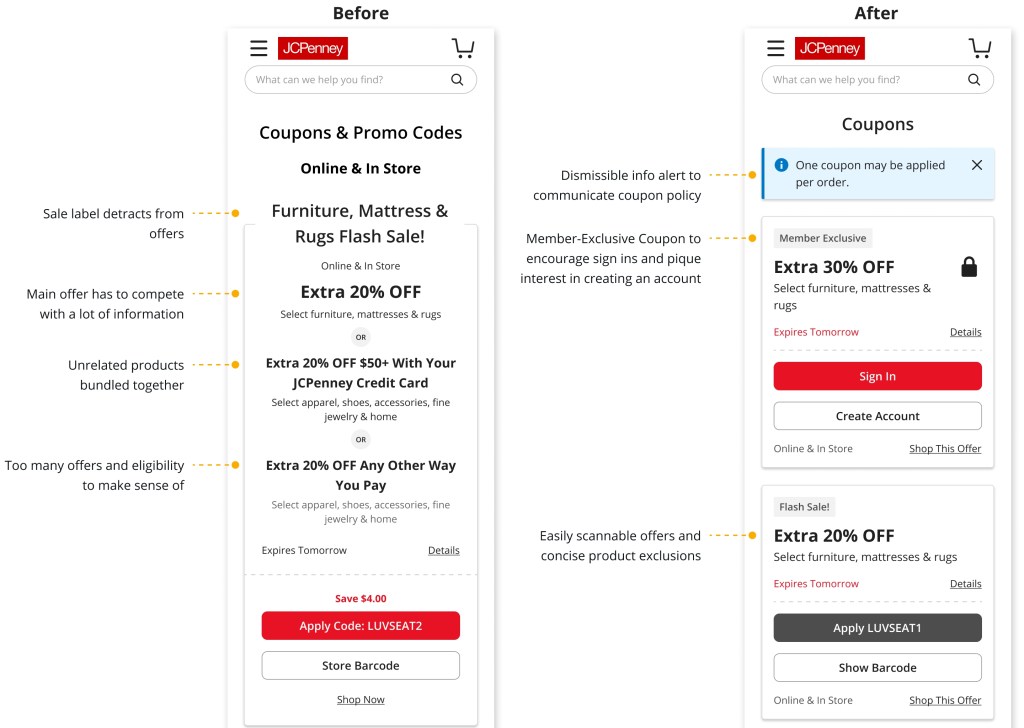The width and height of the screenshot is (1024, 728).
Task: Dismiss the one coupon info alert
Action: pyautogui.click(x=977, y=165)
